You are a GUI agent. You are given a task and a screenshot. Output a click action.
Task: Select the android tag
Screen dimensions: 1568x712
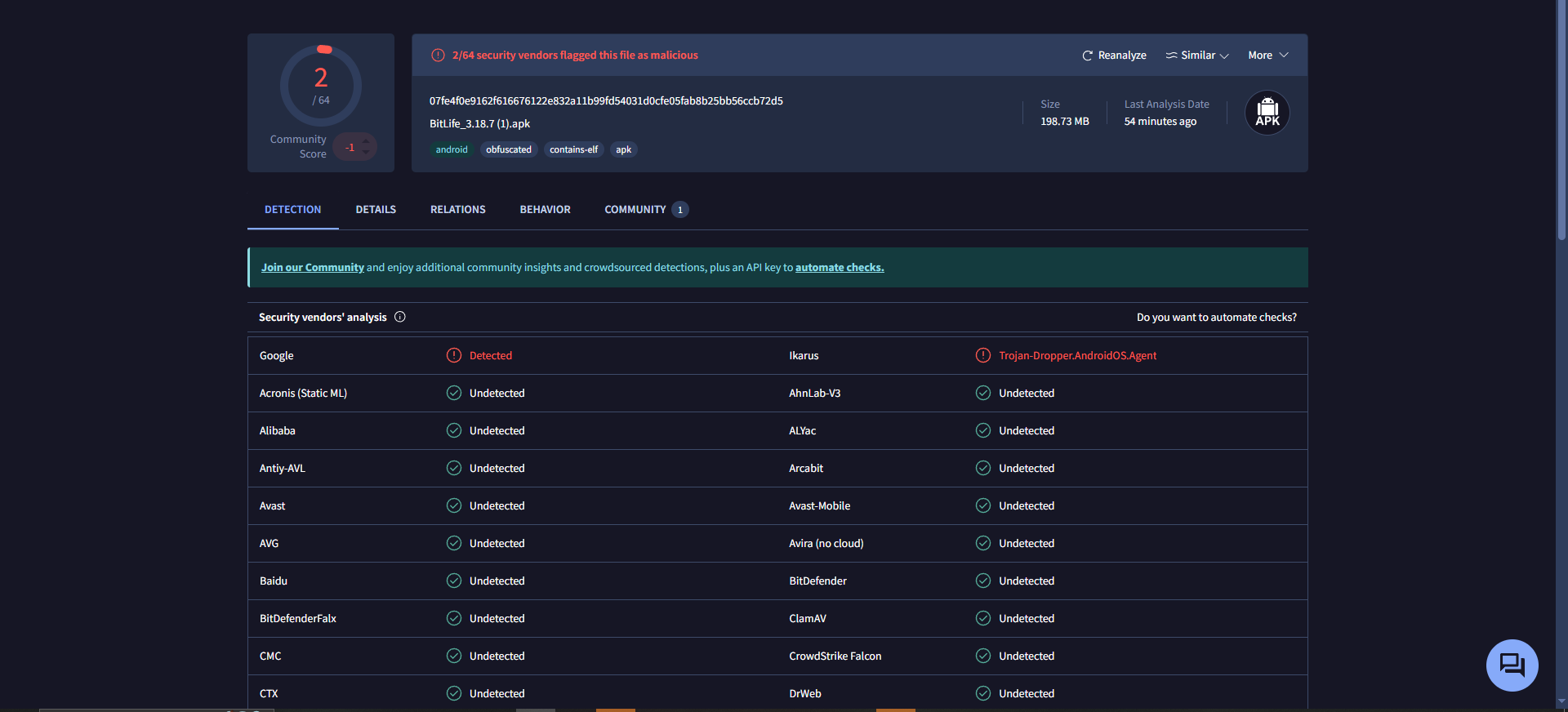[452, 149]
